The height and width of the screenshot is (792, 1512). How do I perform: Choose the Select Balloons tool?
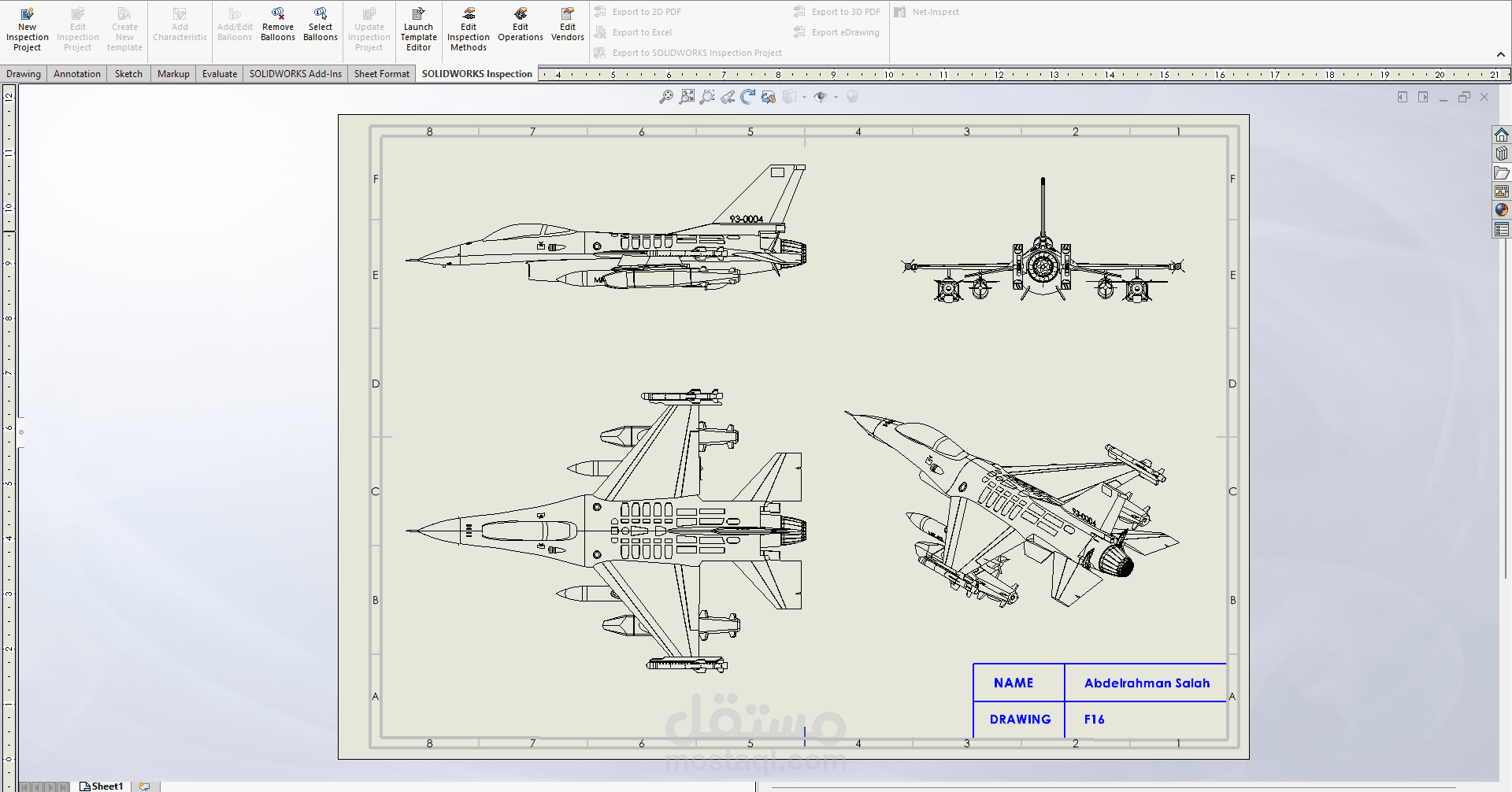[x=321, y=25]
